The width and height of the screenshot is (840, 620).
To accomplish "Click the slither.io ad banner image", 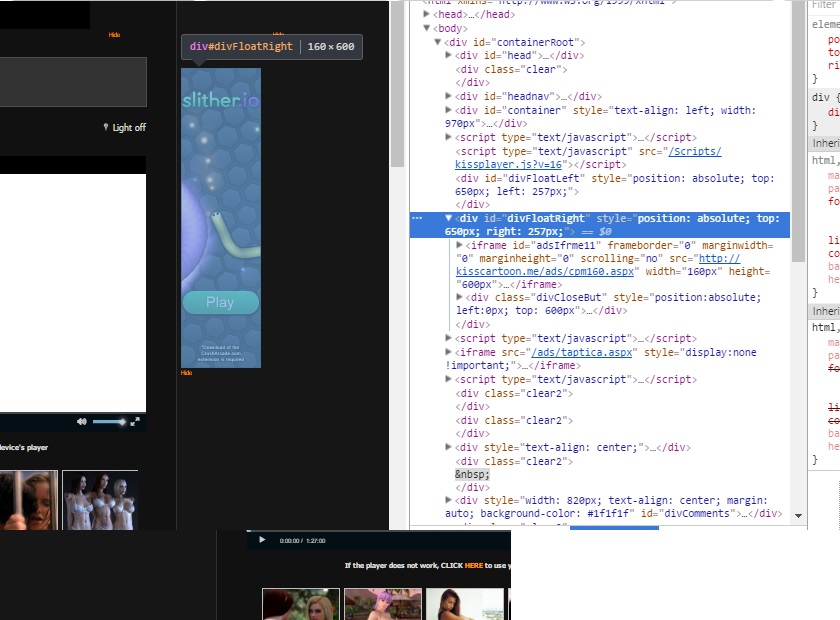I will click(x=221, y=218).
